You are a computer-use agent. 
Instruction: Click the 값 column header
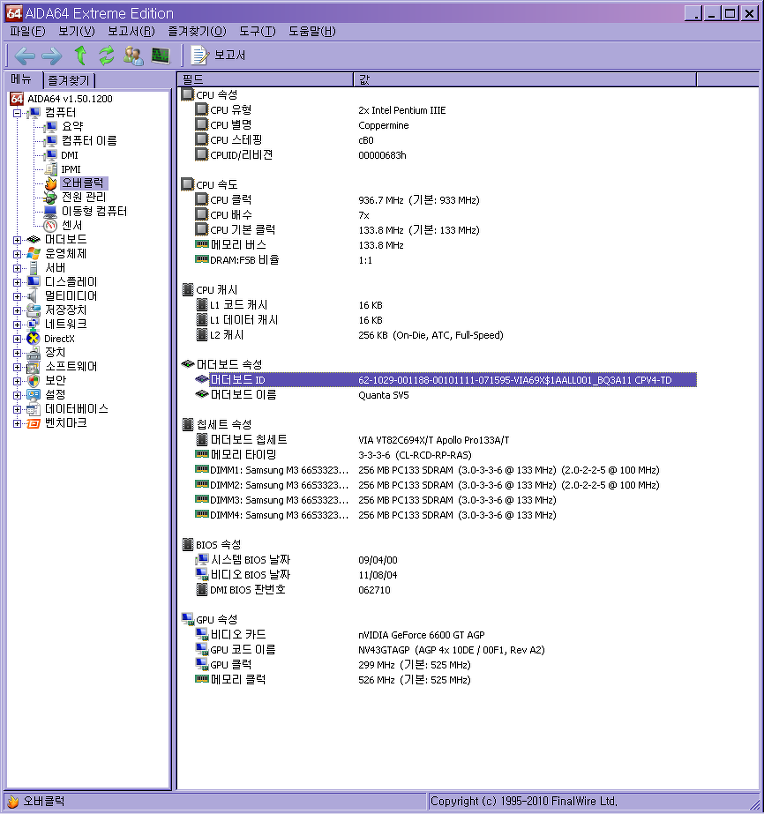click(x=525, y=79)
